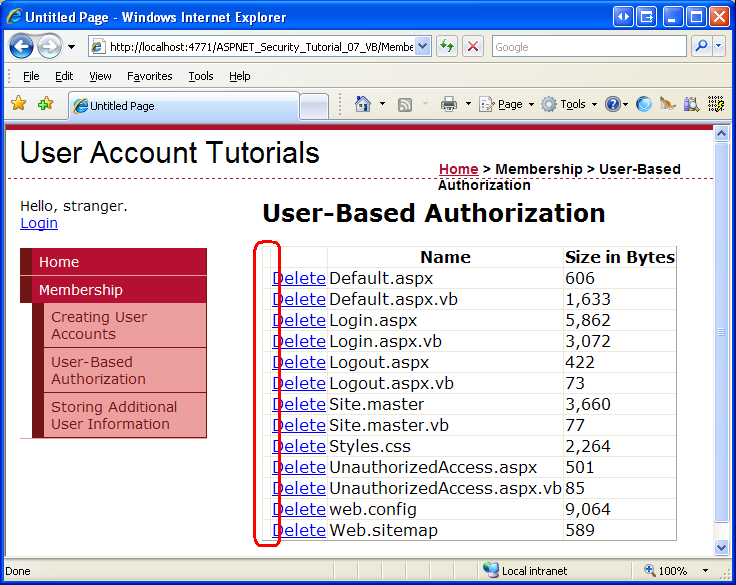The image size is (736, 585).
Task: Click the Login link
Action: point(39,223)
